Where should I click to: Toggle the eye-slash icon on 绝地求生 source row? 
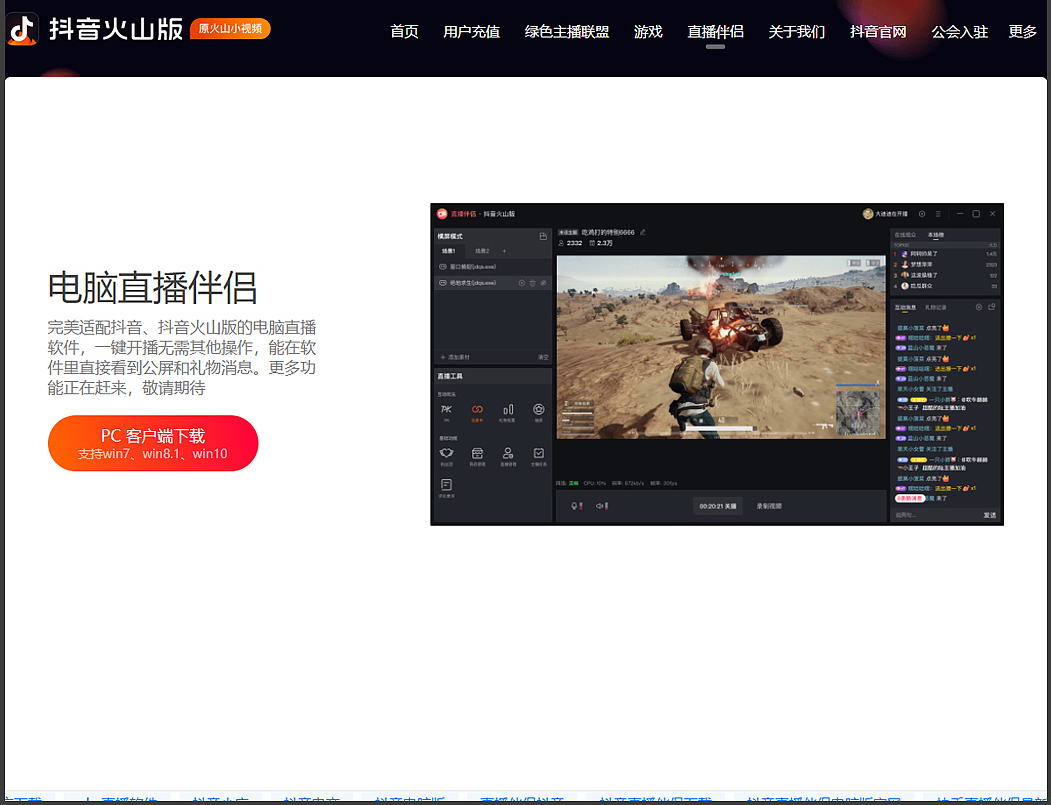coord(544,283)
